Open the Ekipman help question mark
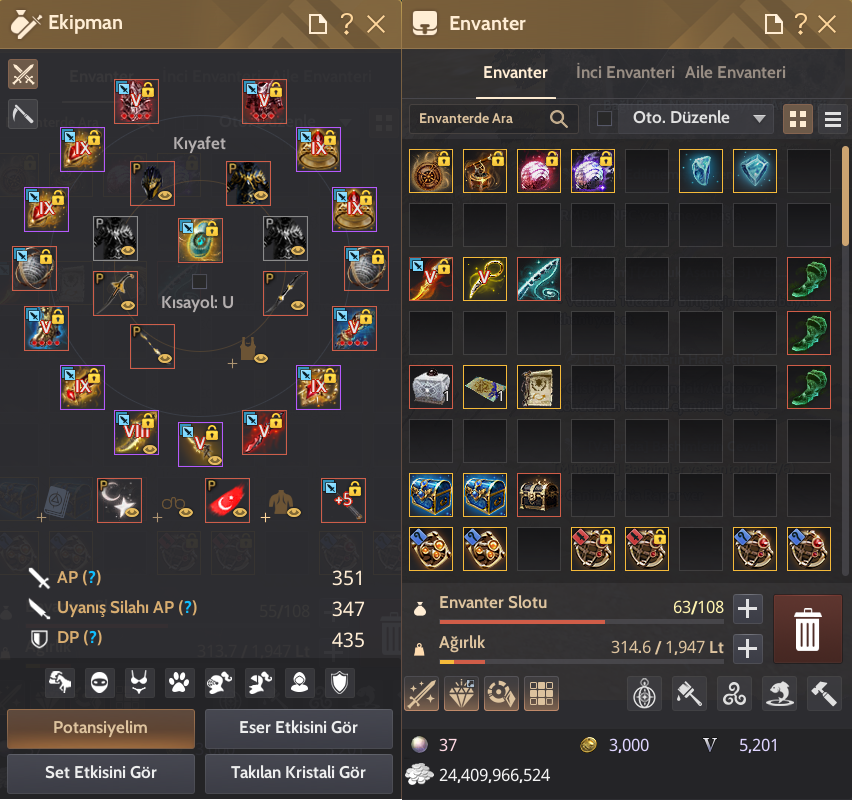This screenshot has height=800, width=852. pyautogui.click(x=347, y=23)
